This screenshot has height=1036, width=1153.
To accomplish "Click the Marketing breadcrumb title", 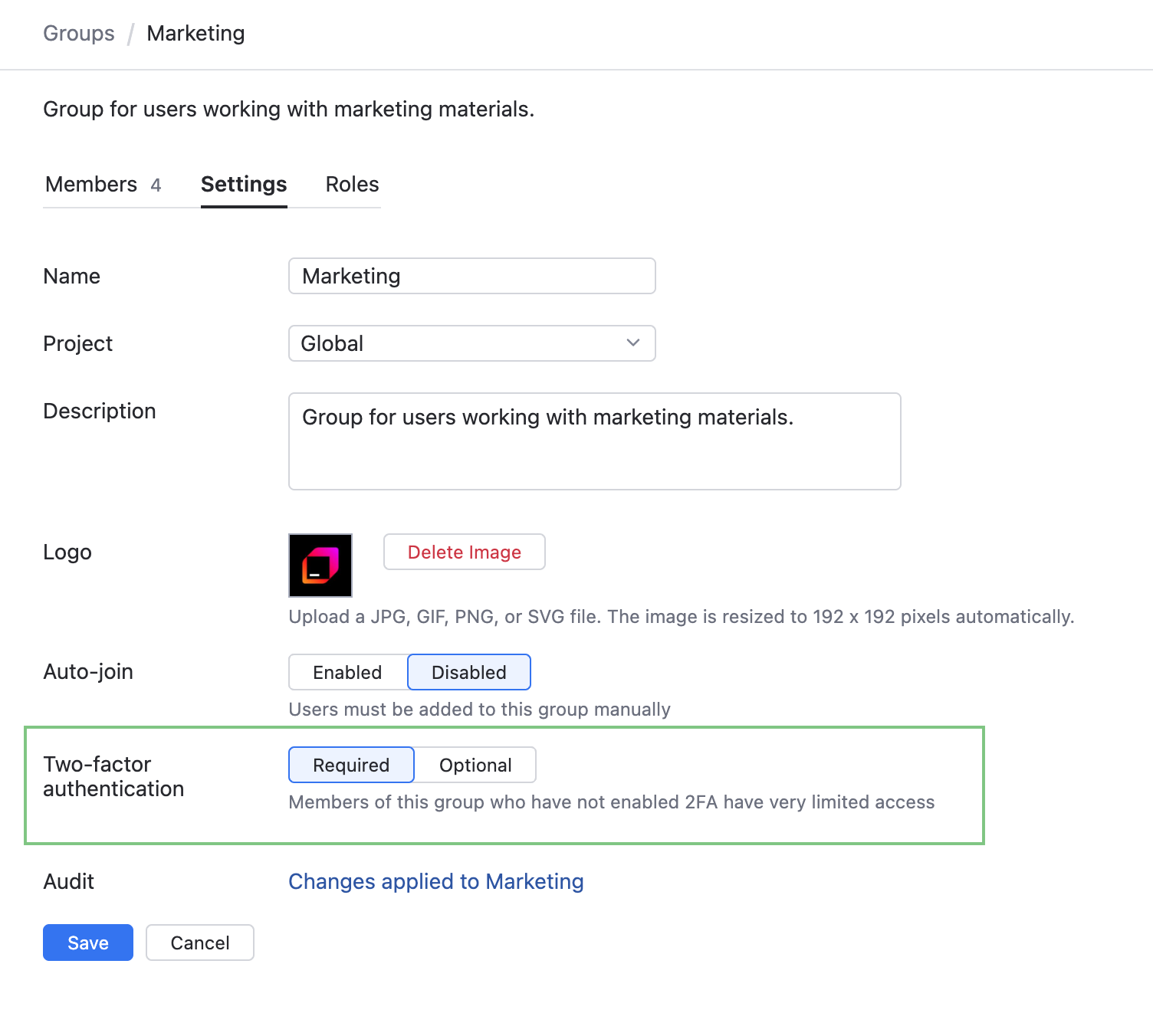I will point(195,34).
